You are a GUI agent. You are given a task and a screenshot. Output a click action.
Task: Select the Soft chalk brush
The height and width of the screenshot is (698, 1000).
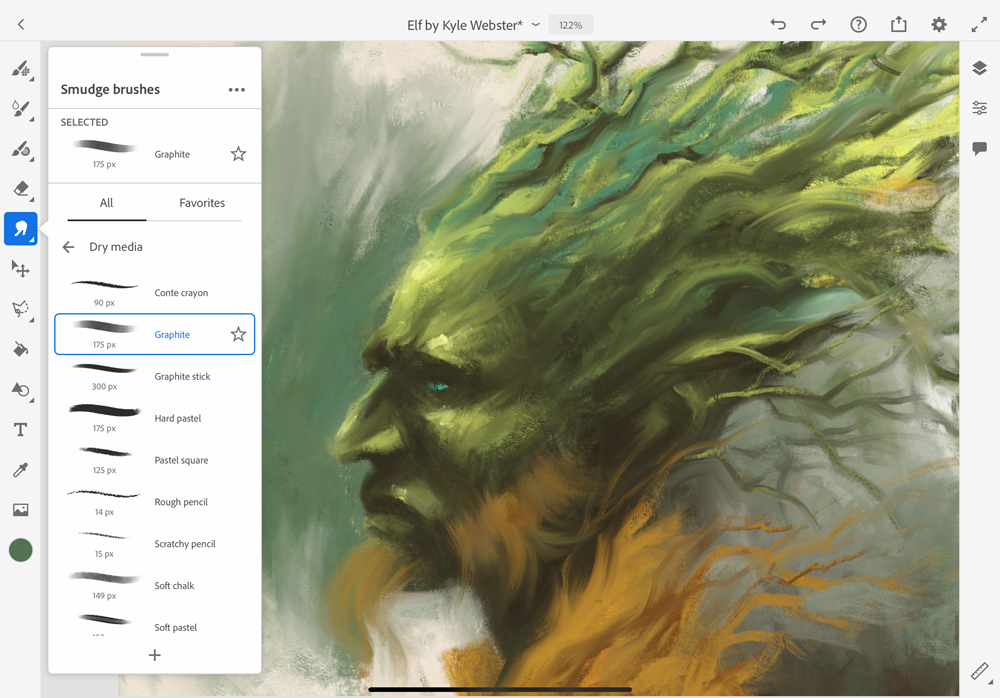[x=154, y=586]
